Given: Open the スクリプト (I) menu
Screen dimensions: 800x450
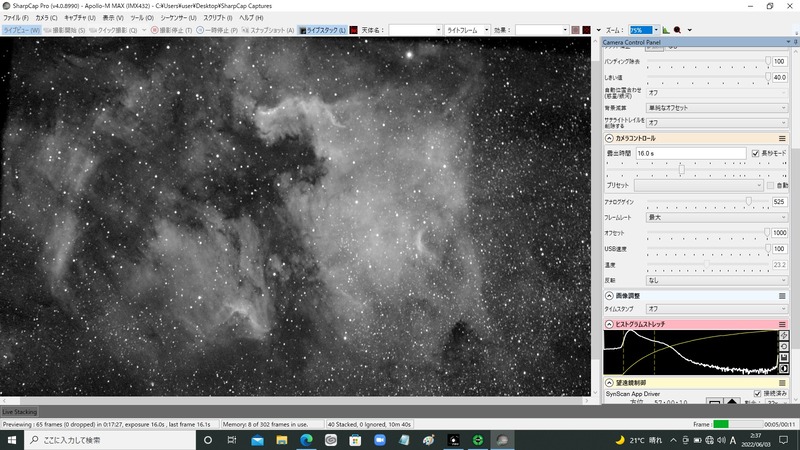Looking at the screenshot, I should 218,18.
